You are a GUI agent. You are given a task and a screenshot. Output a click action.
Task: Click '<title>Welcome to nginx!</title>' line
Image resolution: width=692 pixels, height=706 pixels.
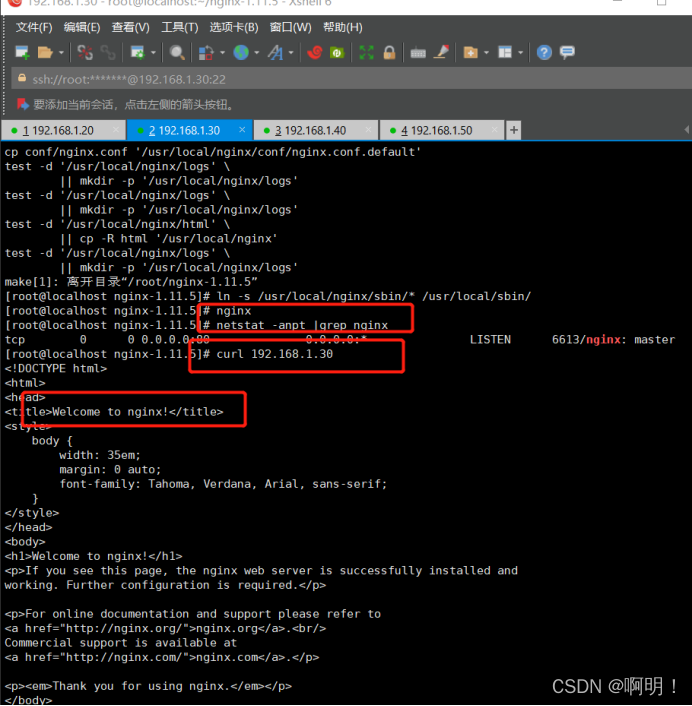tap(114, 412)
